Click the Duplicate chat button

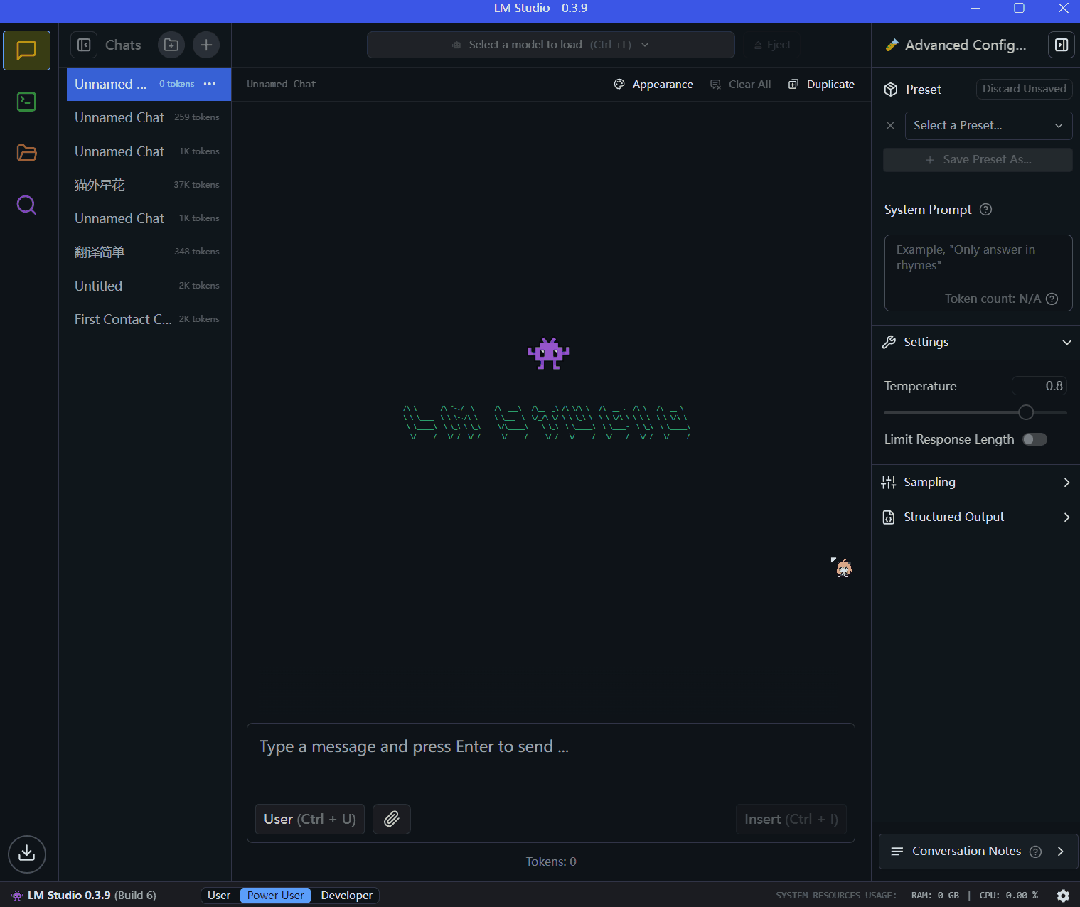(821, 84)
